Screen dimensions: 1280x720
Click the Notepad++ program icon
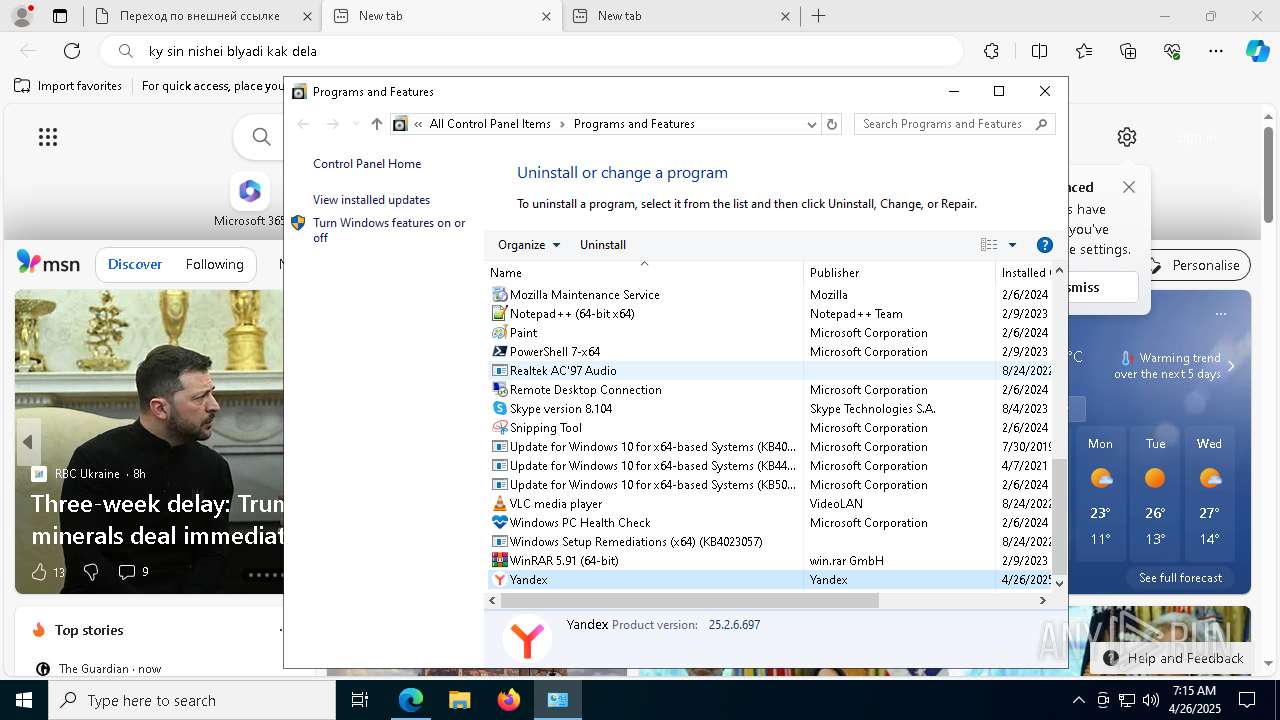(500, 314)
